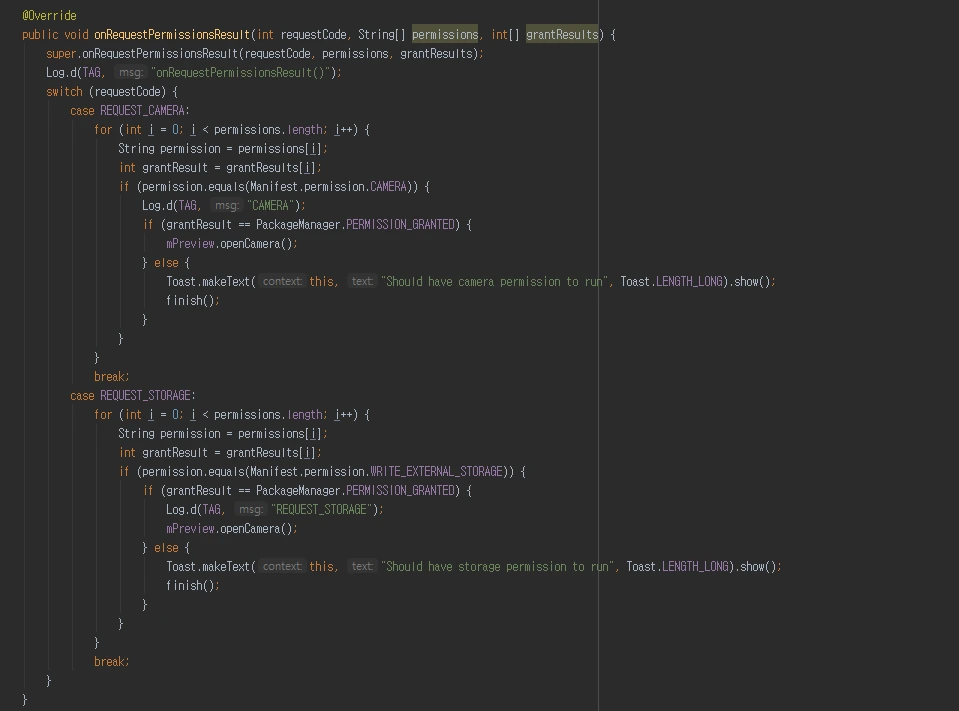This screenshot has width=959, height=711.
Task: Click the CAMERA constant in Manifest.permission.CAMERA
Action: [388, 186]
